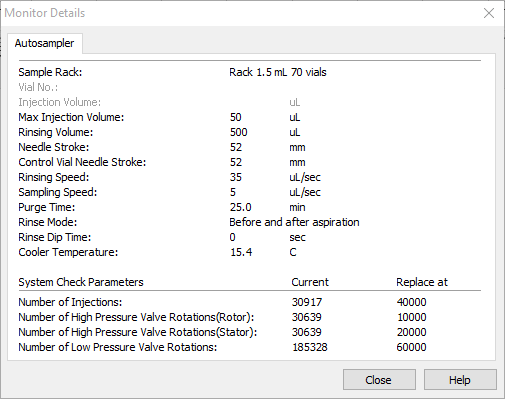Screen dimensions: 505x399
Task: Click the Rinsing Speed value 35
Action: [236, 177]
